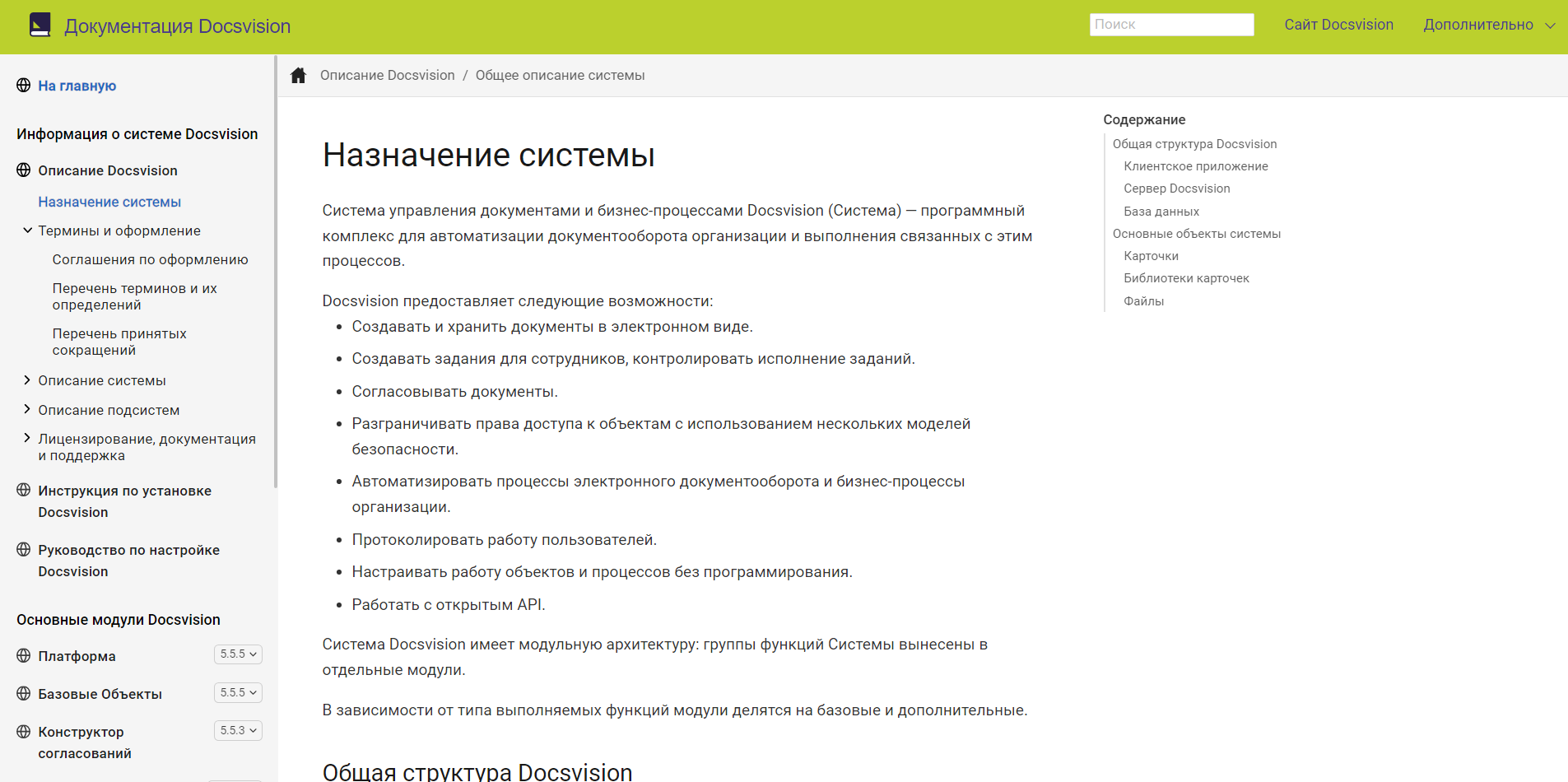The image size is (1568, 782).
Task: Click globe icon beside Базовые Объекты
Action: [24, 694]
